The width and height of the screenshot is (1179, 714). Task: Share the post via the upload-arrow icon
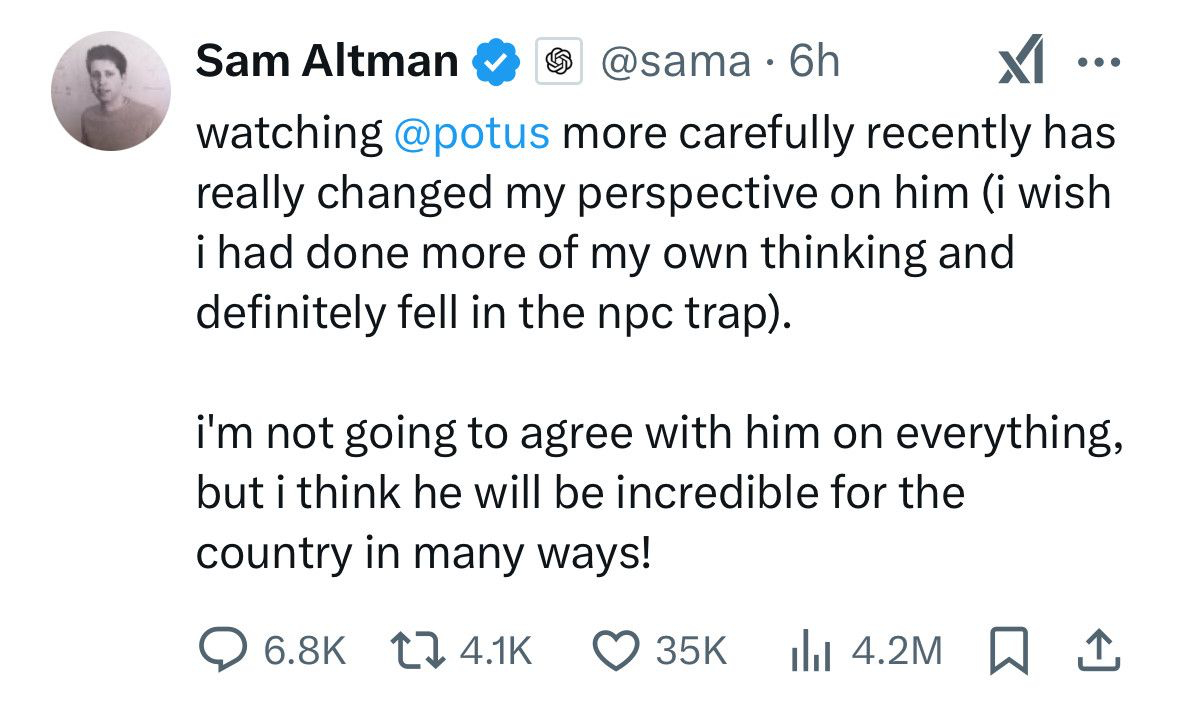(1097, 652)
